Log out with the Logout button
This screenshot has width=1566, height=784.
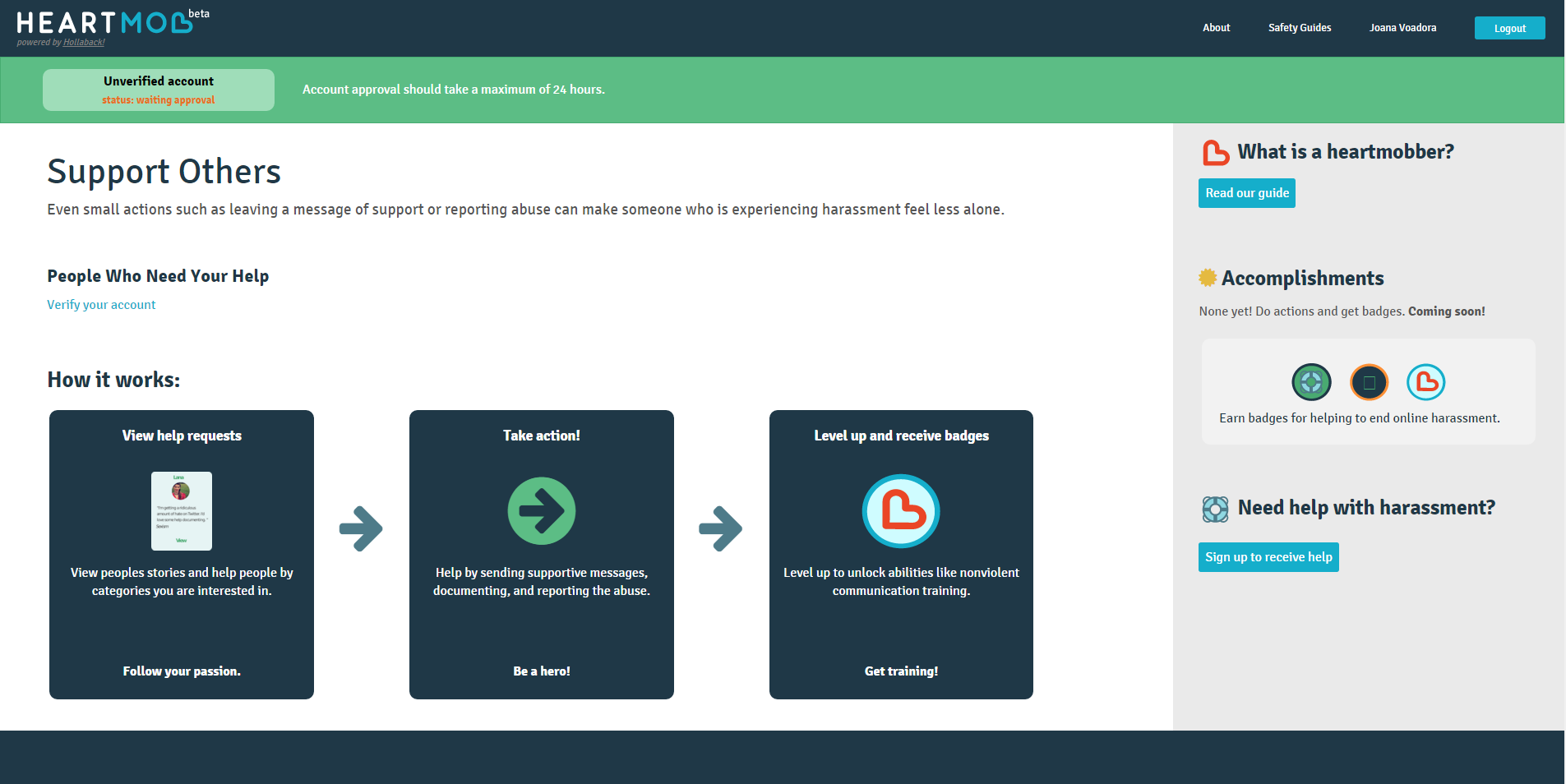[1510, 28]
